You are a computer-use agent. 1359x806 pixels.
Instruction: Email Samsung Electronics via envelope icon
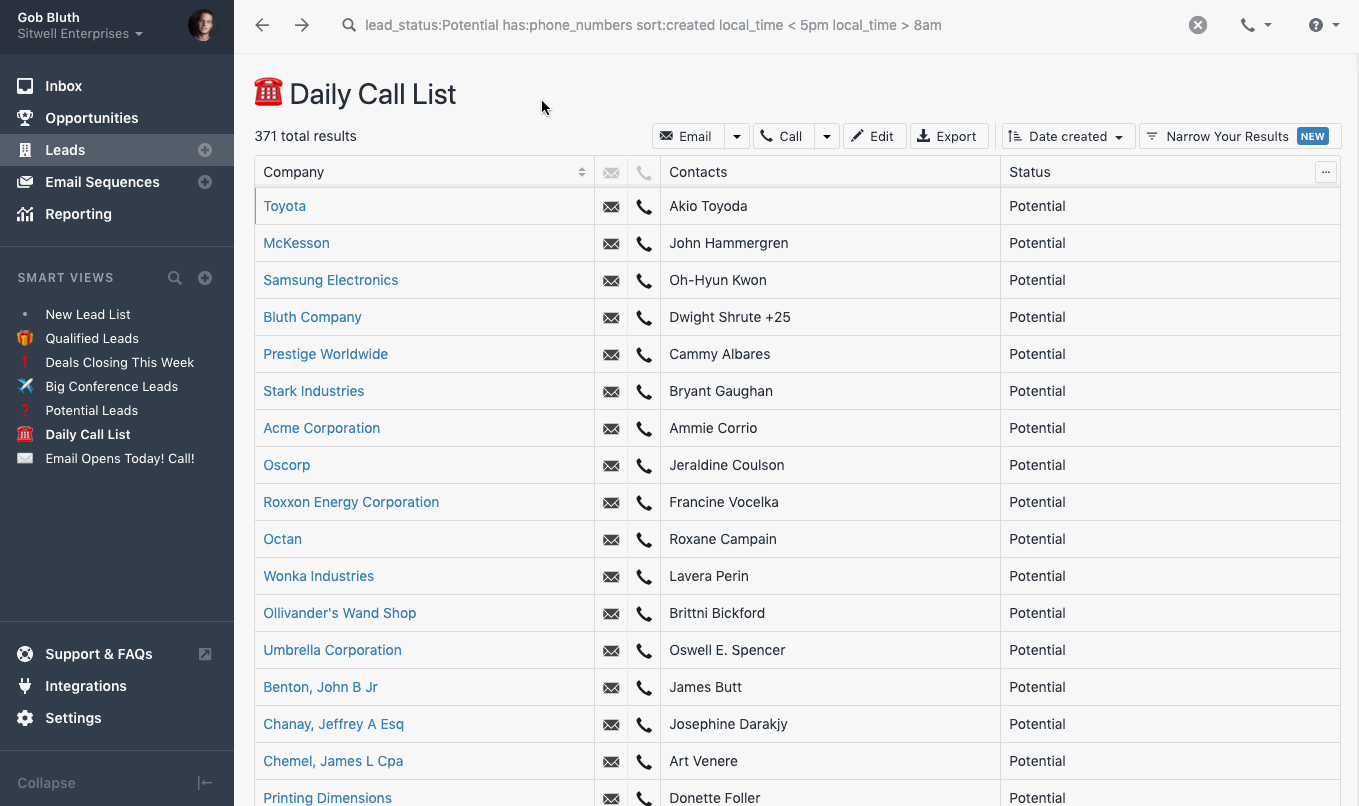click(x=611, y=281)
